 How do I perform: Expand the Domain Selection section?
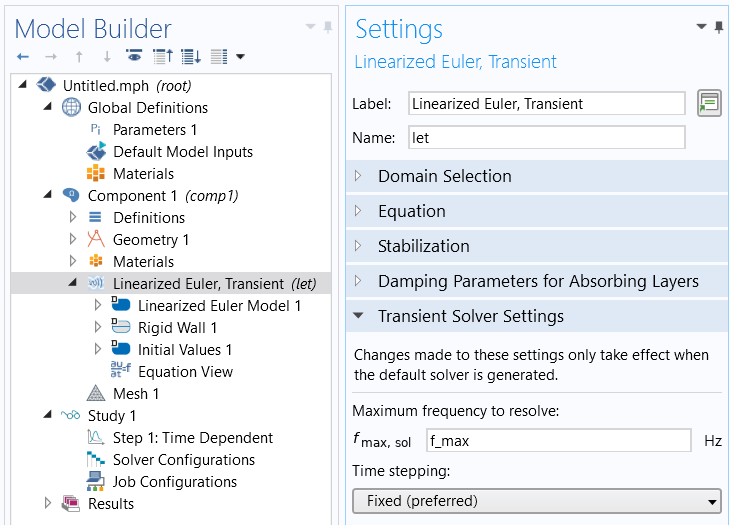click(x=444, y=176)
